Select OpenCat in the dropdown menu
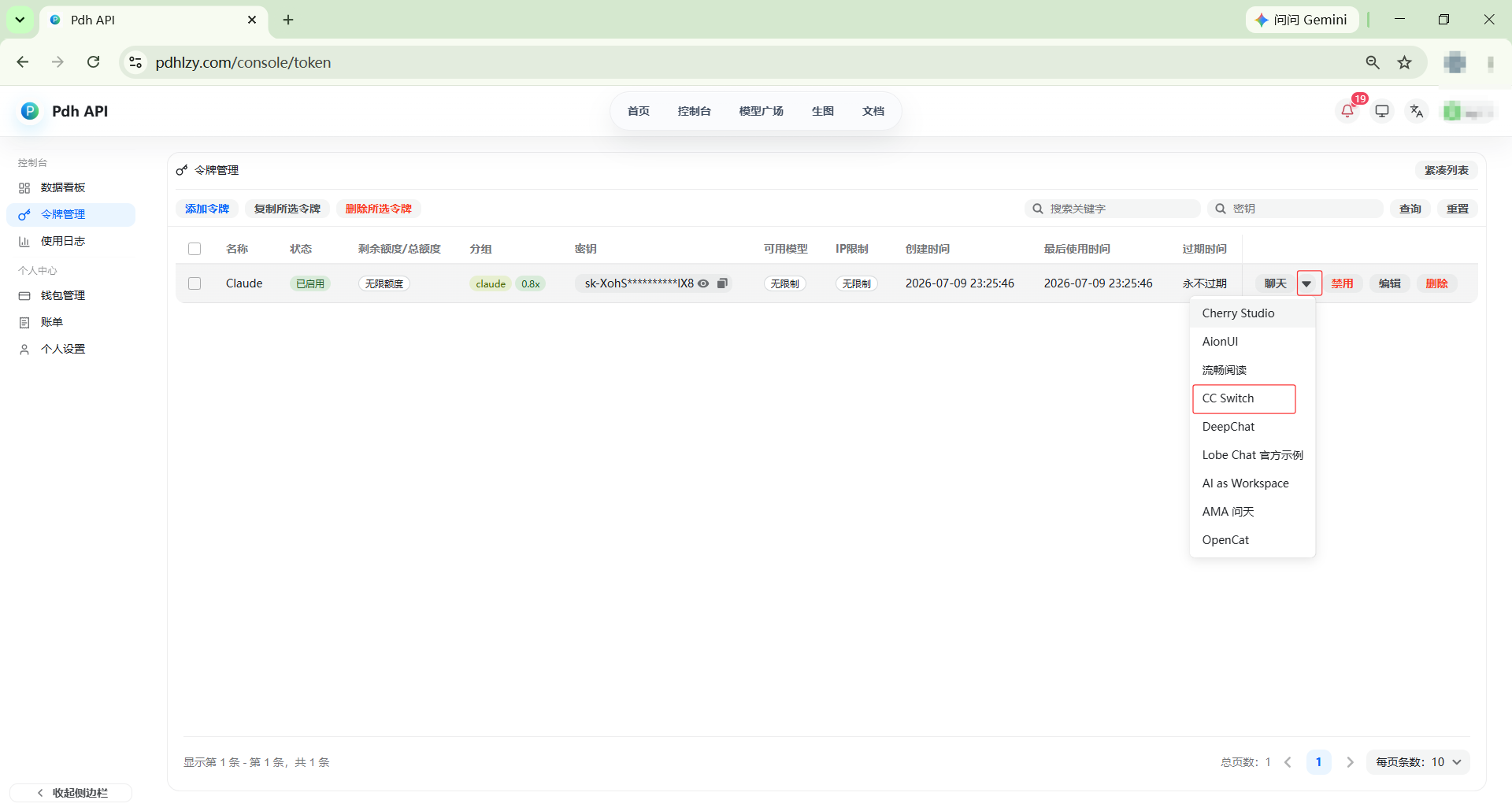Viewport: 1512px width, 811px height. 1252,540
